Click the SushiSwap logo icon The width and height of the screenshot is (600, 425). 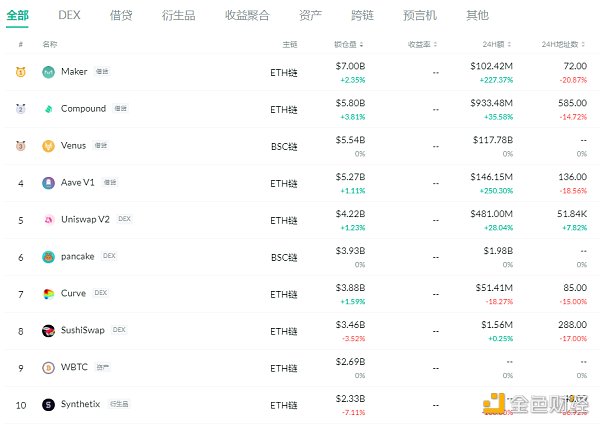[48, 331]
